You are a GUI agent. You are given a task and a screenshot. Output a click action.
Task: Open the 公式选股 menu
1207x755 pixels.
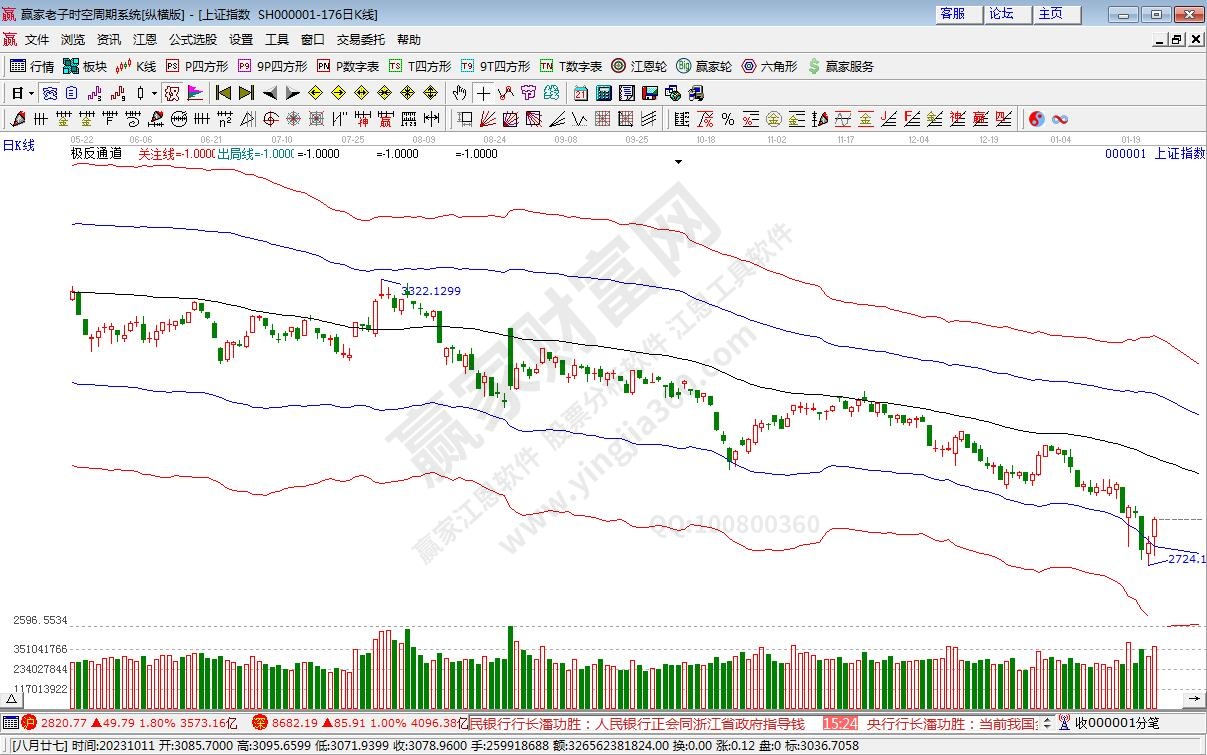click(x=192, y=40)
